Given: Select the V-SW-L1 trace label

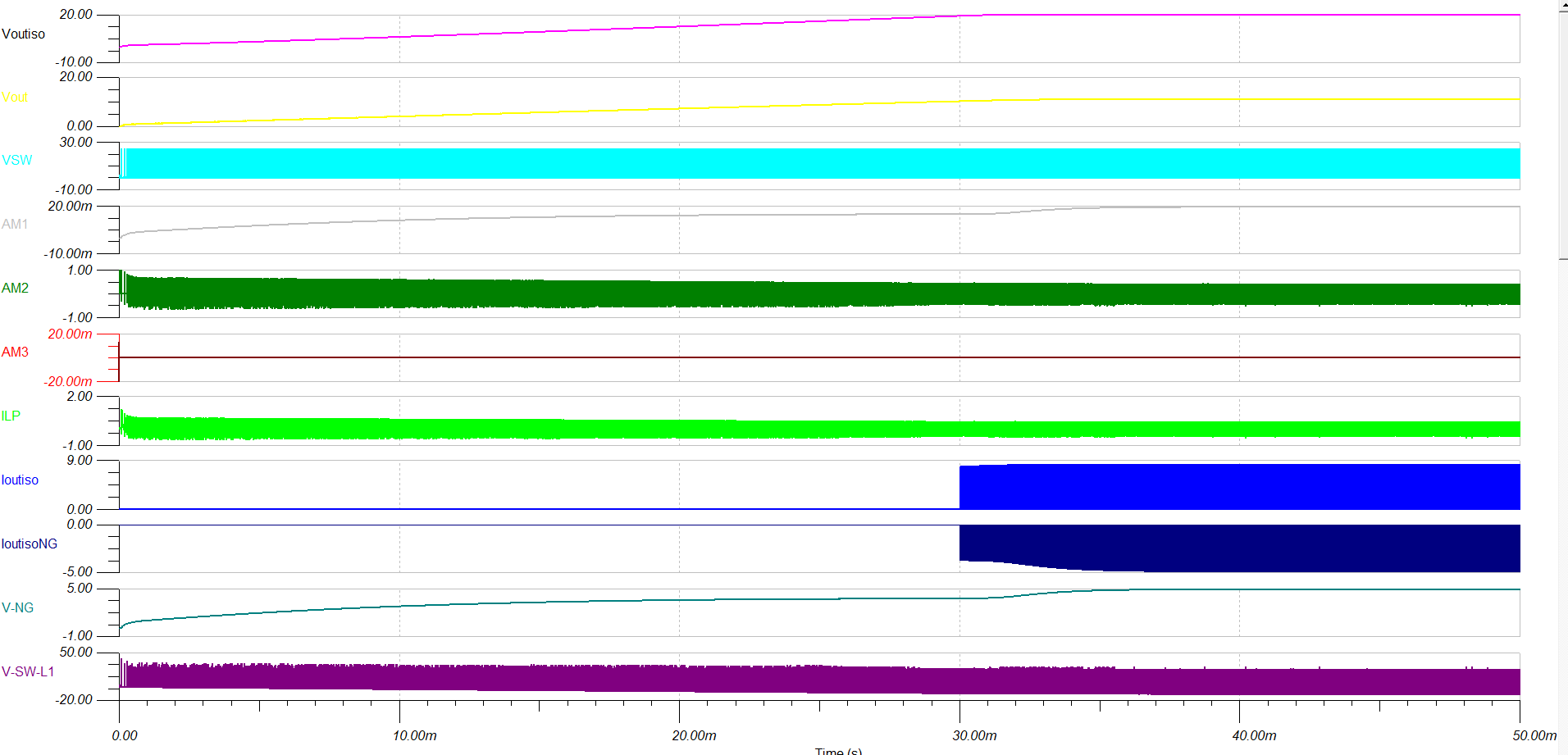Looking at the screenshot, I should tap(28, 672).
